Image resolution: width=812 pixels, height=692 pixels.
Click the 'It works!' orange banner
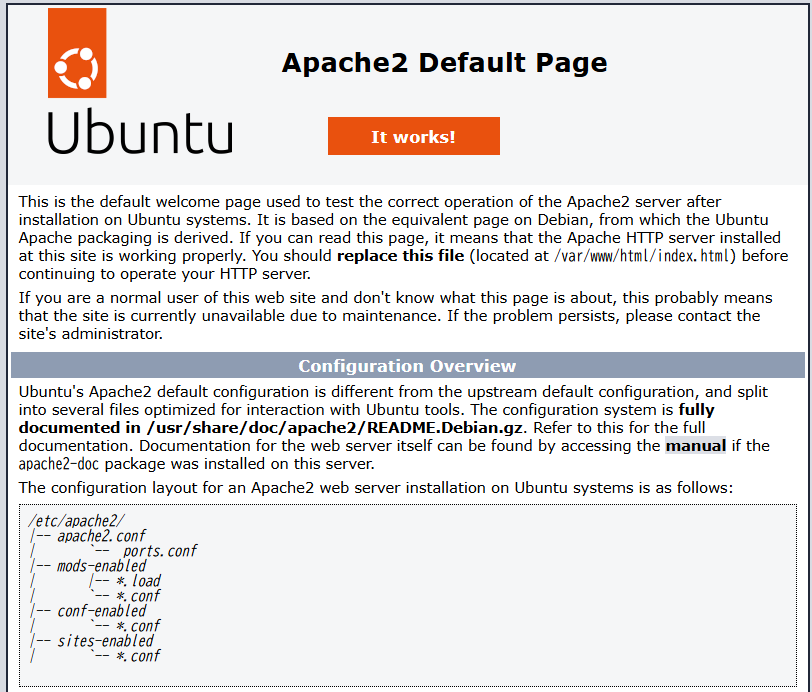(x=414, y=136)
